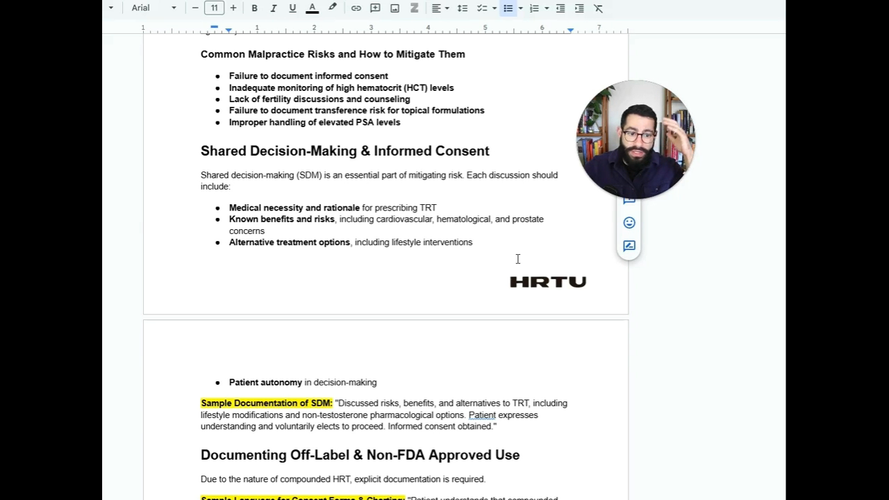Decrease font size with minus button

click(x=195, y=8)
